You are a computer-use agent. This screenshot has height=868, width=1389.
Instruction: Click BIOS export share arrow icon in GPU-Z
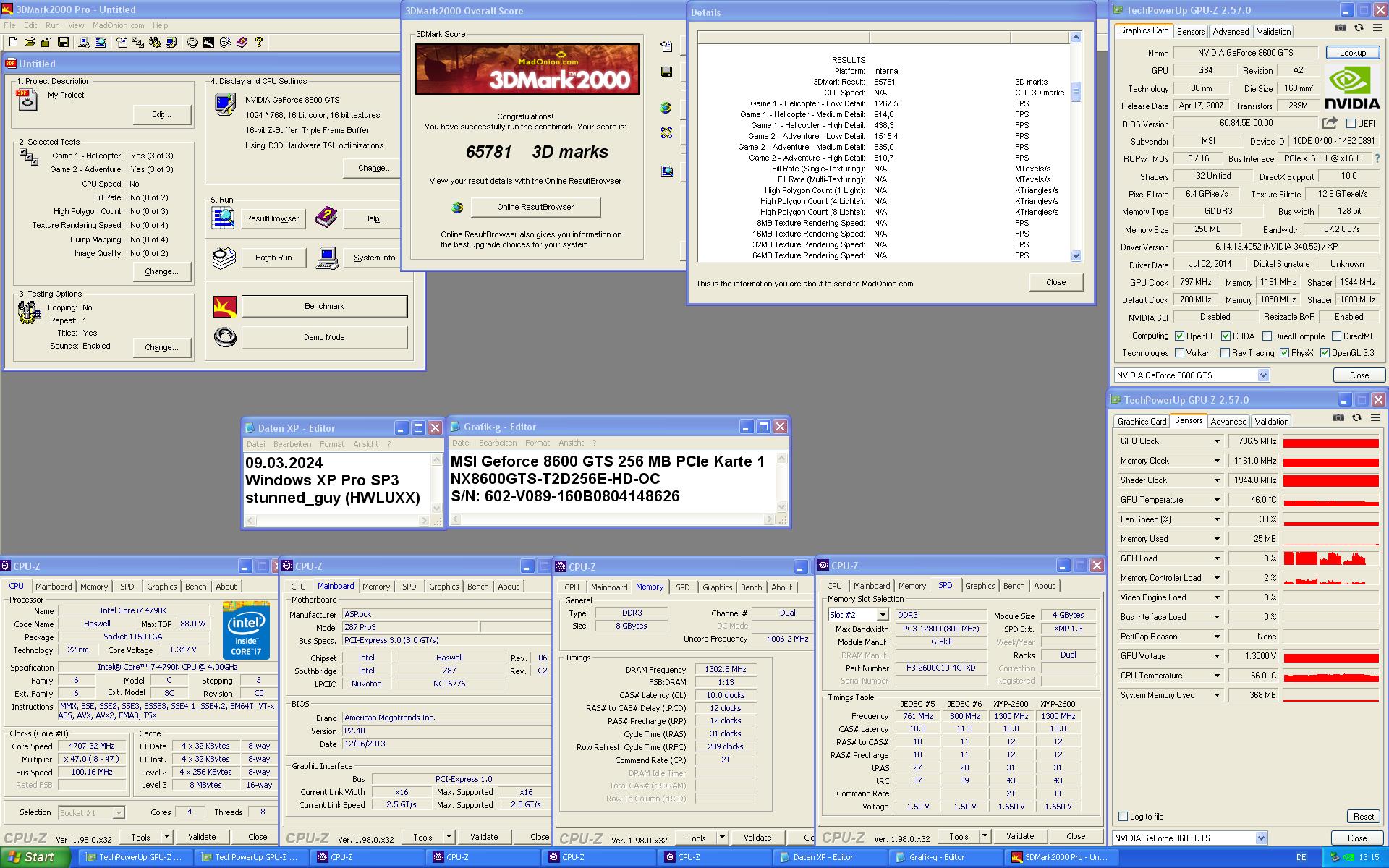(1330, 123)
